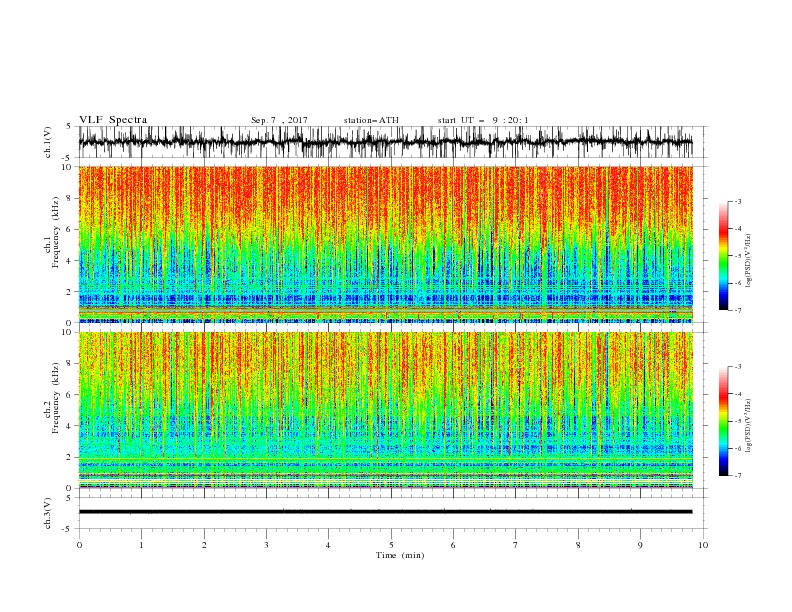Click the "-3" label on ch.2 colorbar
Image resolution: width=792 pixels, height=612 pixels.
(737, 367)
